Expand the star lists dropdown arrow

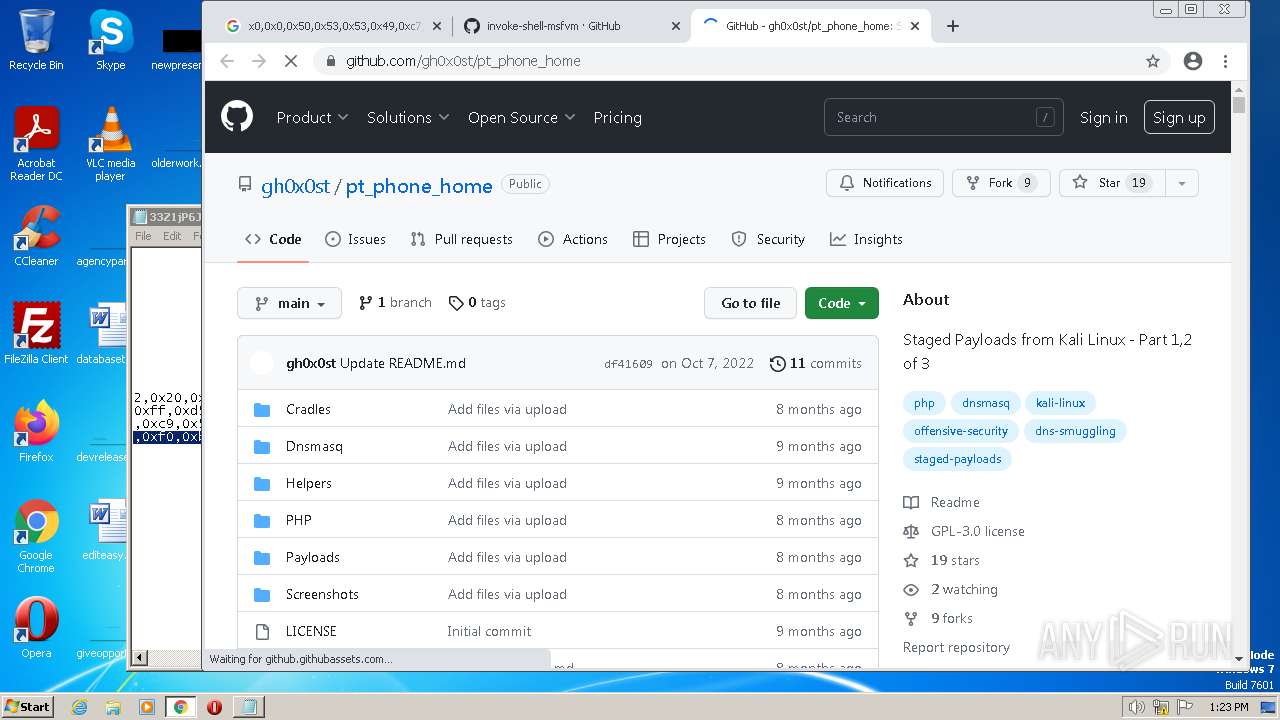(x=1182, y=183)
